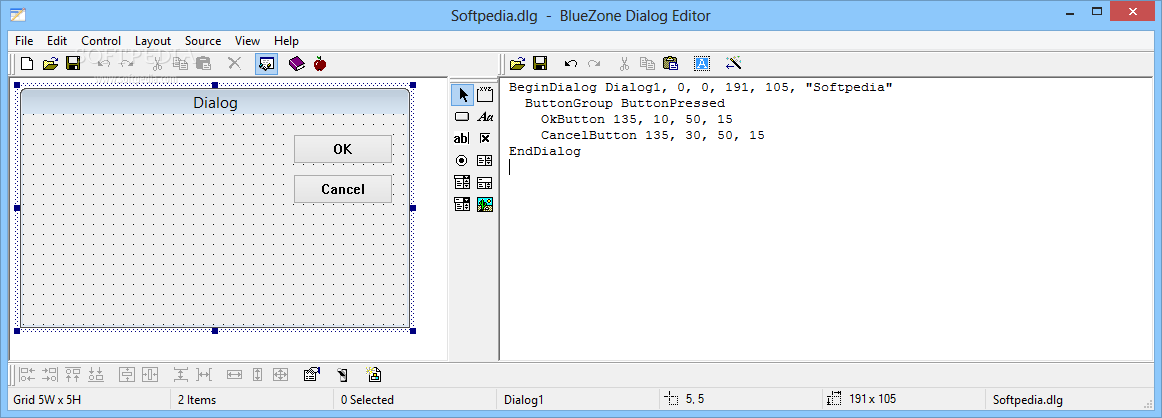Select the pointer arrow tool
The width and height of the screenshot is (1162, 418).
pos(462,95)
